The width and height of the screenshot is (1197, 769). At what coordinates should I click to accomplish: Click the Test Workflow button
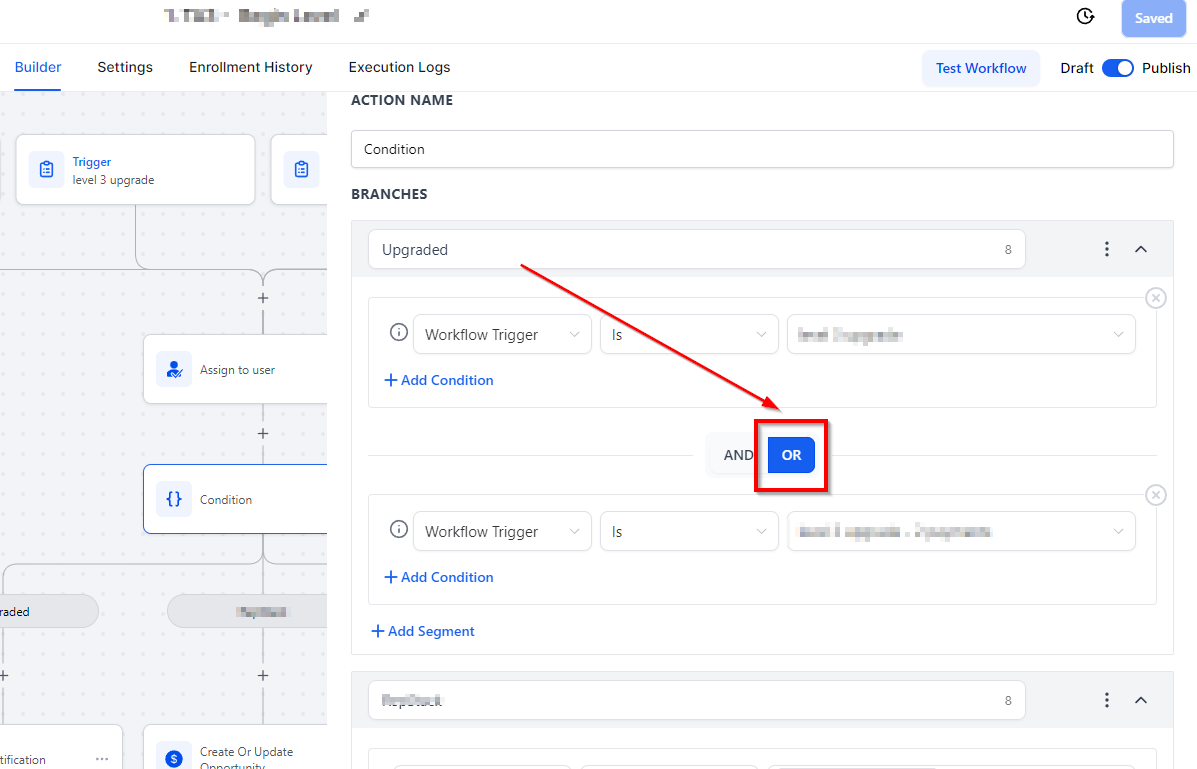[981, 68]
